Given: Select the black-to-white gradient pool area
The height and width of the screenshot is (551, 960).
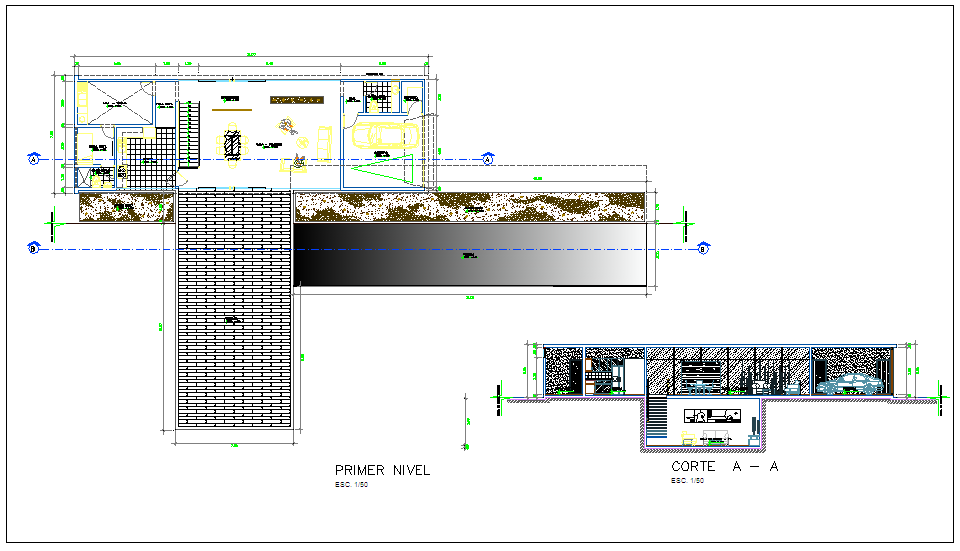Looking at the screenshot, I should coord(471,255).
